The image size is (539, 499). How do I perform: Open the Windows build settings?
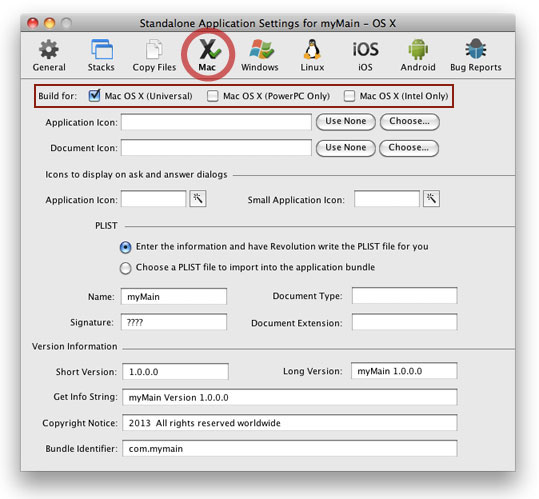(x=260, y=56)
